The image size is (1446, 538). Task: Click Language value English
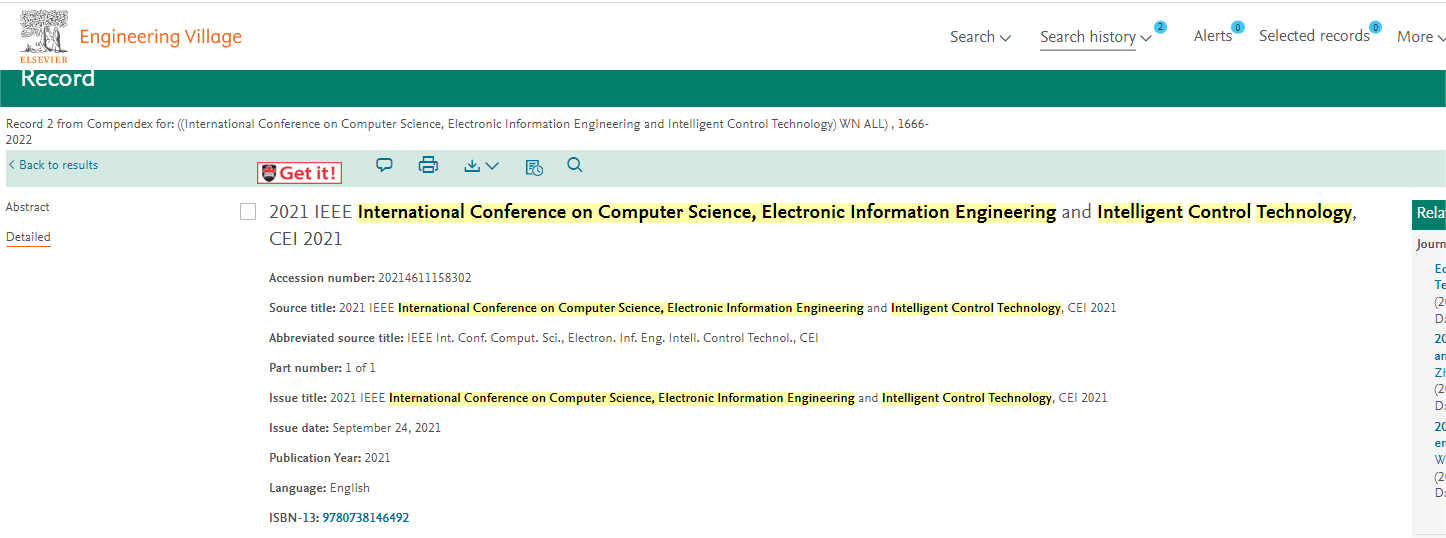350,488
